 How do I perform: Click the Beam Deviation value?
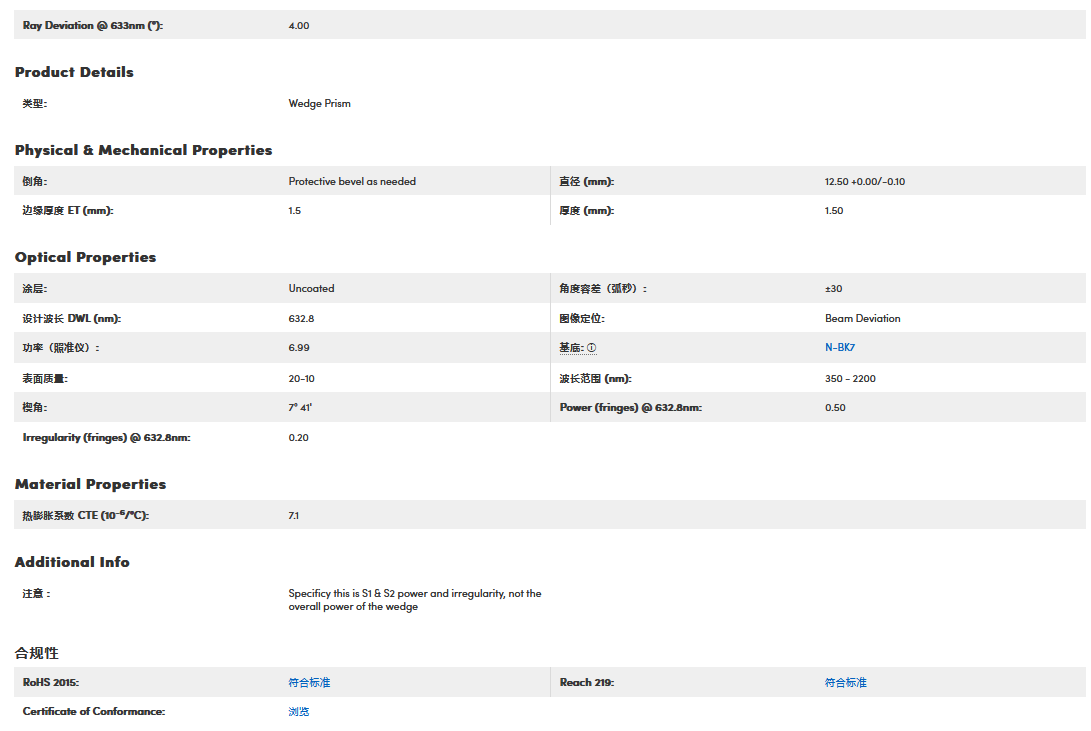(x=862, y=318)
